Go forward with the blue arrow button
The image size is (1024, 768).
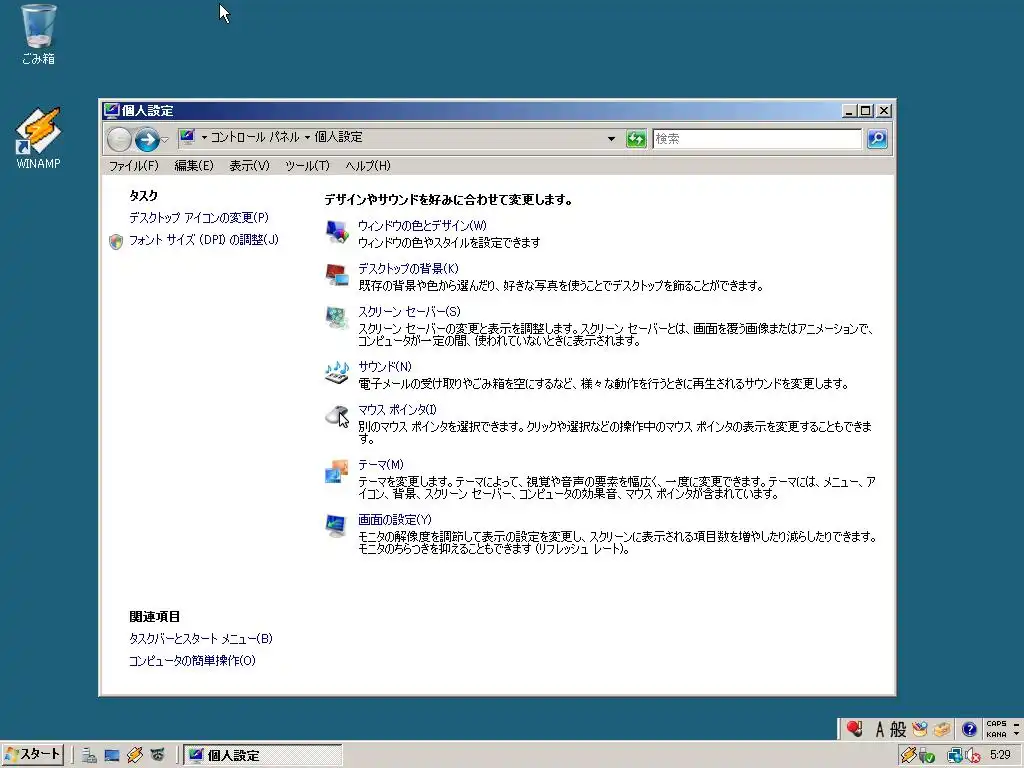(147, 138)
